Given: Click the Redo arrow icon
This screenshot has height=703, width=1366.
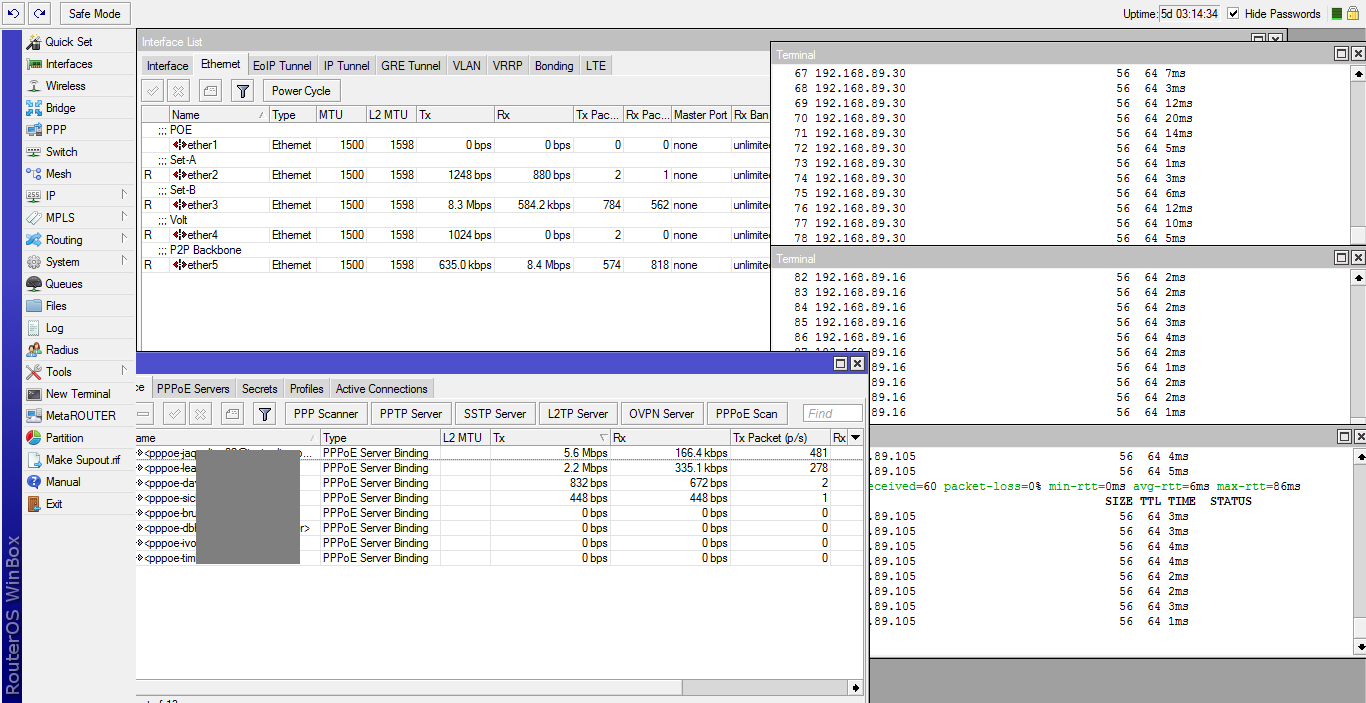Looking at the screenshot, I should click(39, 13).
